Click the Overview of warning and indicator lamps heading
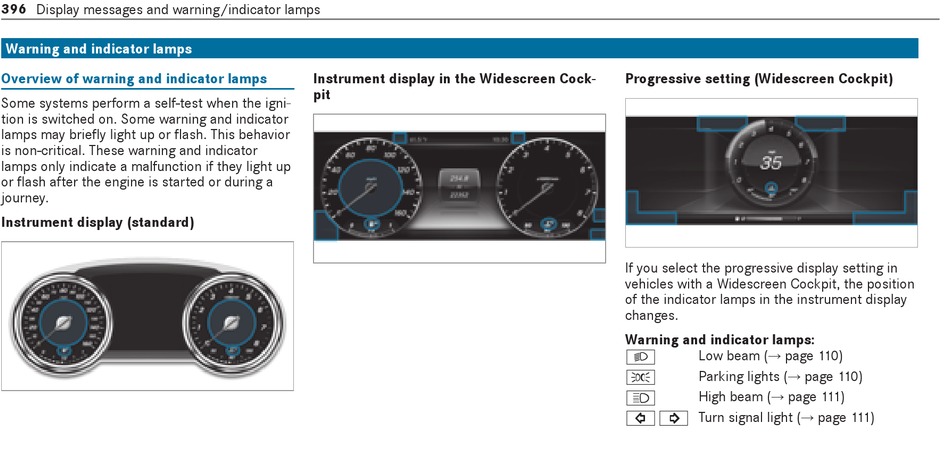 134,79
